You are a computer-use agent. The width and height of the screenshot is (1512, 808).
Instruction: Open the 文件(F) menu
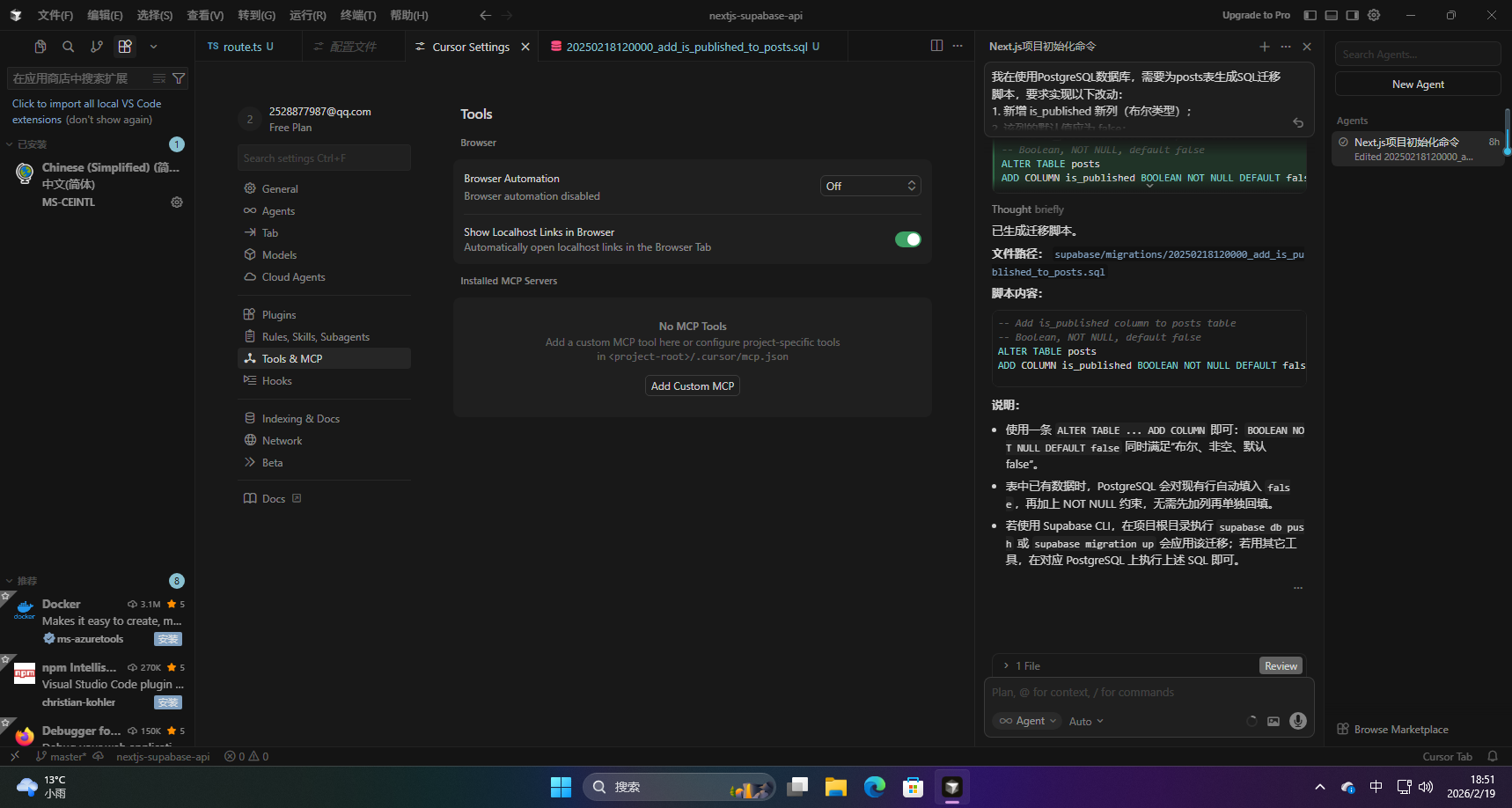click(55, 15)
